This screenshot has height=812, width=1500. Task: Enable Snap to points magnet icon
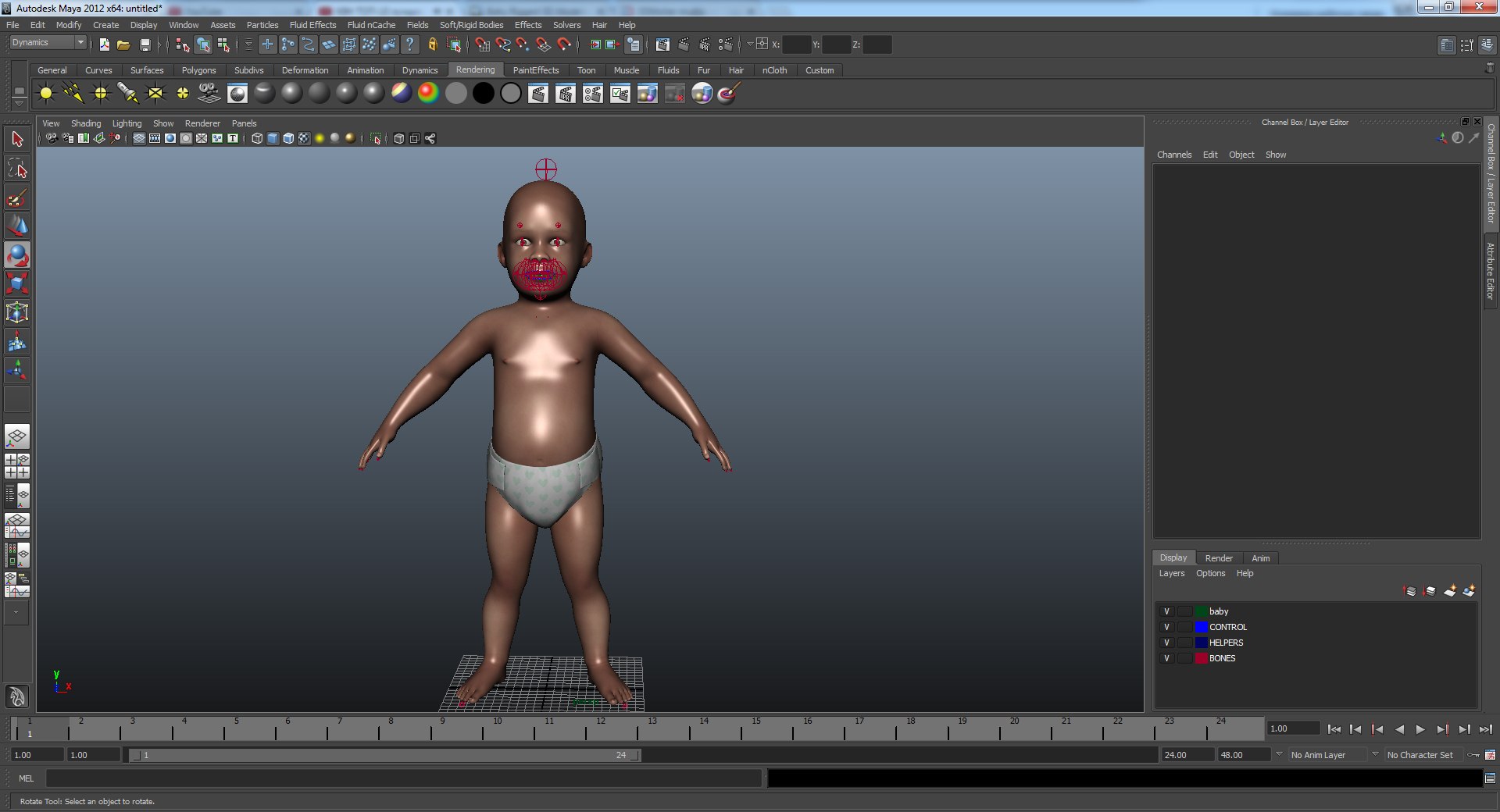[x=523, y=45]
